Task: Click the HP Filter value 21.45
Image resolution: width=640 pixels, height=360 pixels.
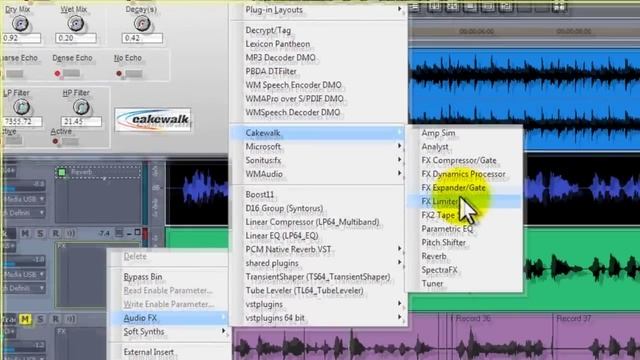Action: (81, 122)
